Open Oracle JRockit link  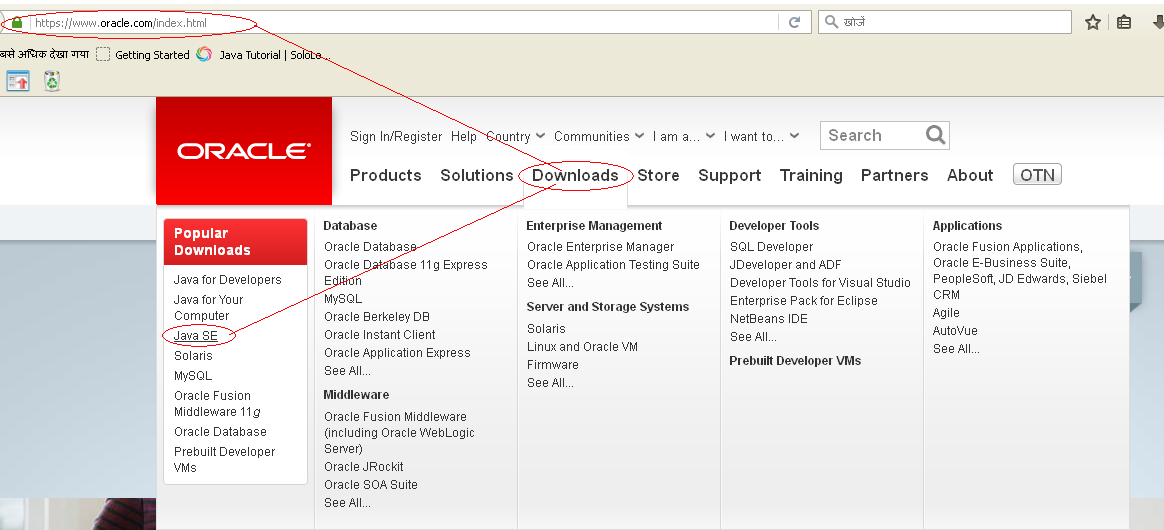pyautogui.click(x=364, y=467)
